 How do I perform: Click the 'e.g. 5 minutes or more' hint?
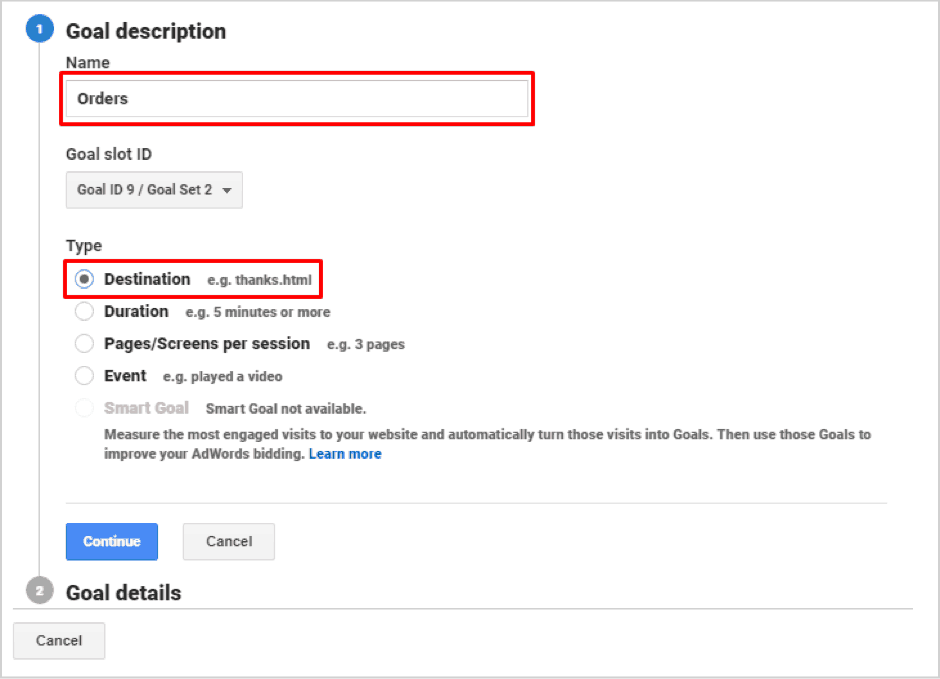[257, 313]
